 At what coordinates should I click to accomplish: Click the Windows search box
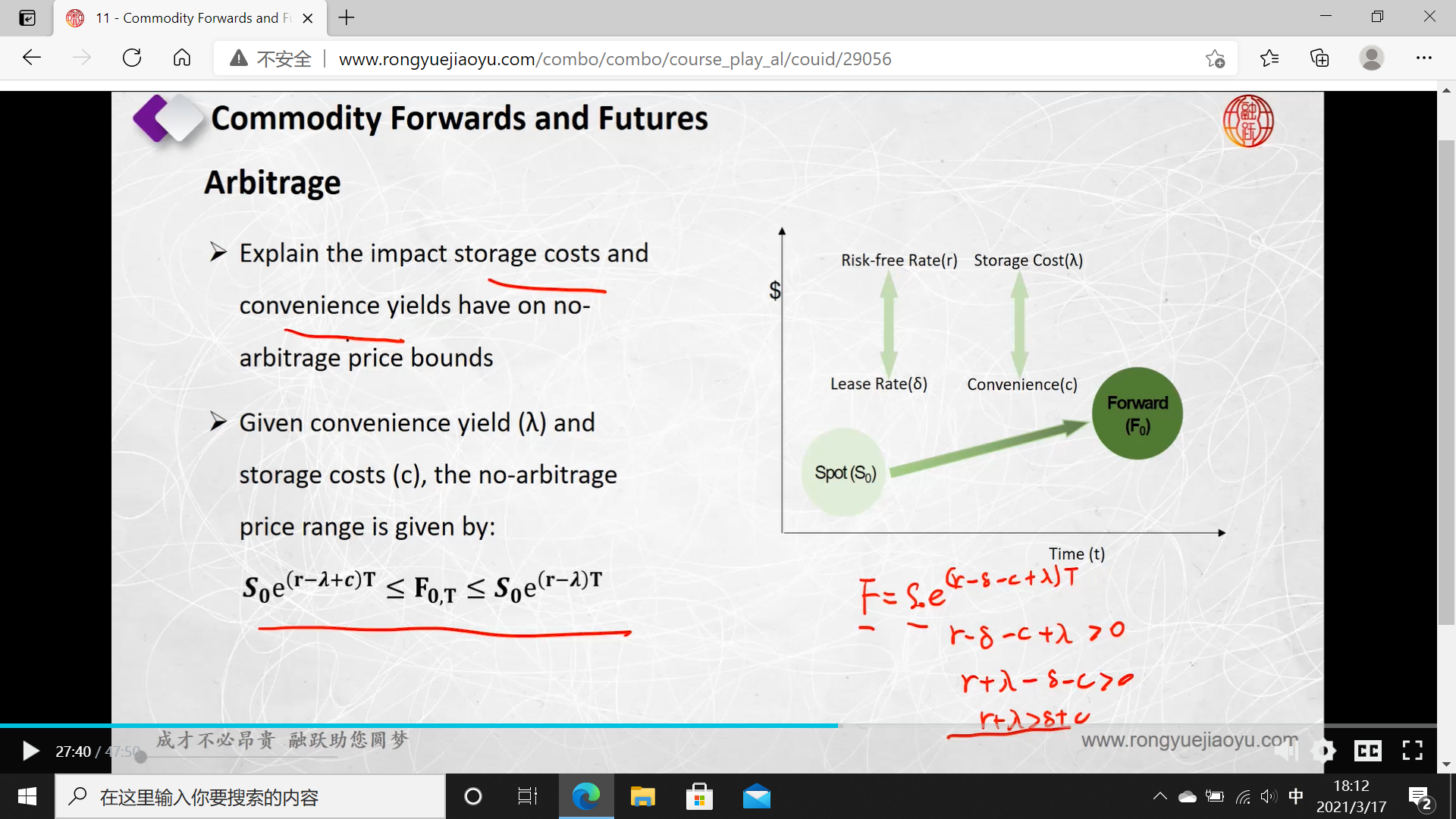tap(250, 796)
